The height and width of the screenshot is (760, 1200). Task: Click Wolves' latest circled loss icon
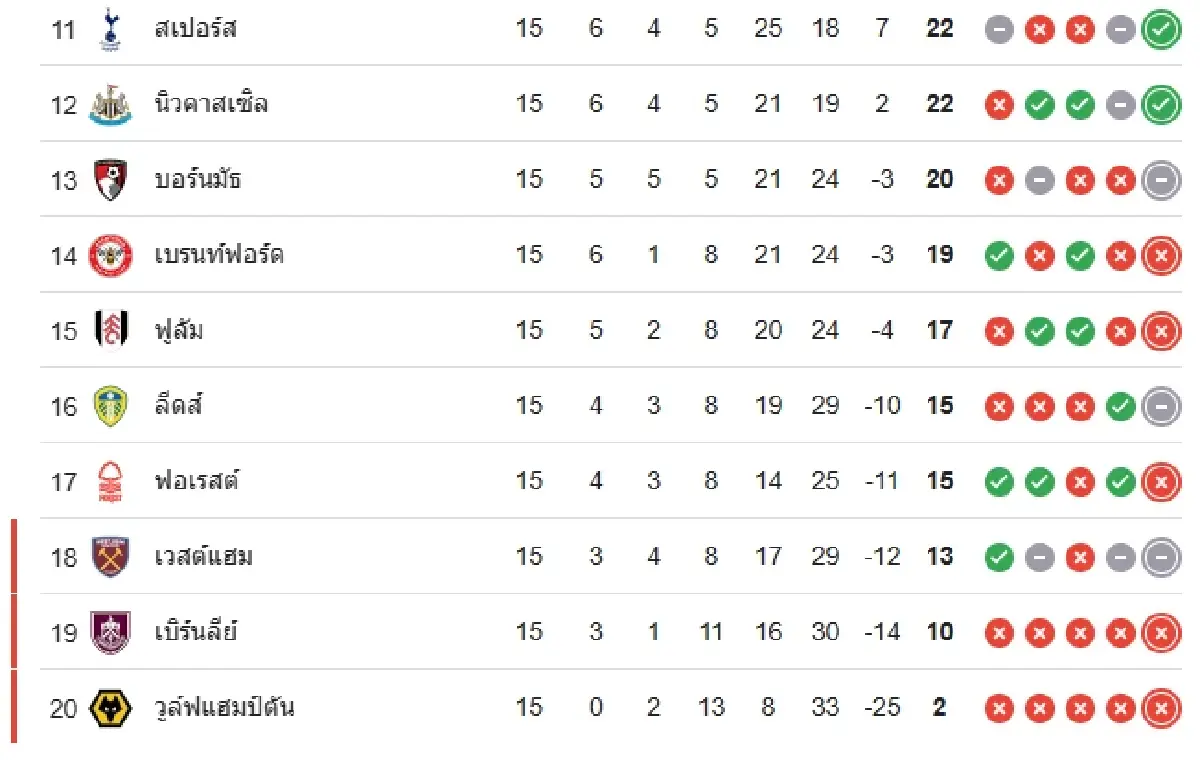click(x=1161, y=708)
